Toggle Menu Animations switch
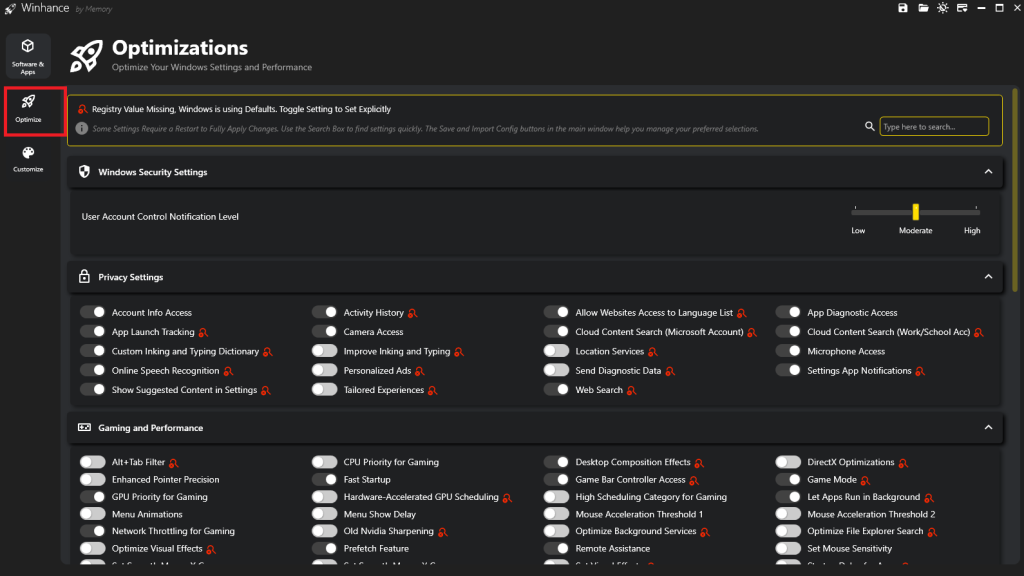 (x=93, y=514)
